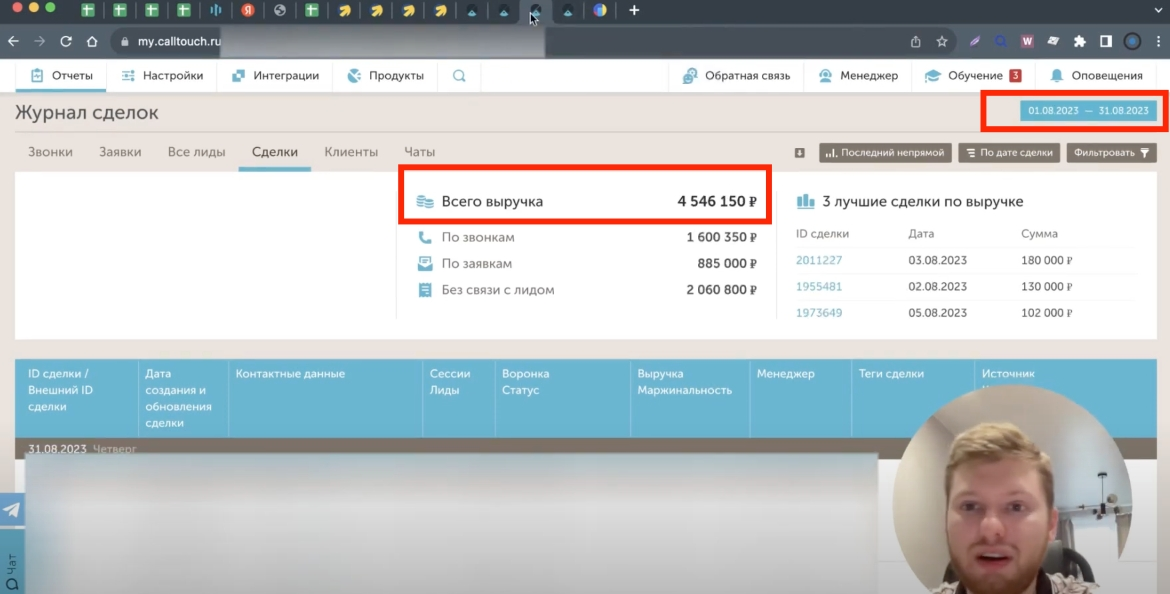Open the Менеджер menu item
Screen dimensions: 1170x594
pyautogui.click(x=858, y=75)
